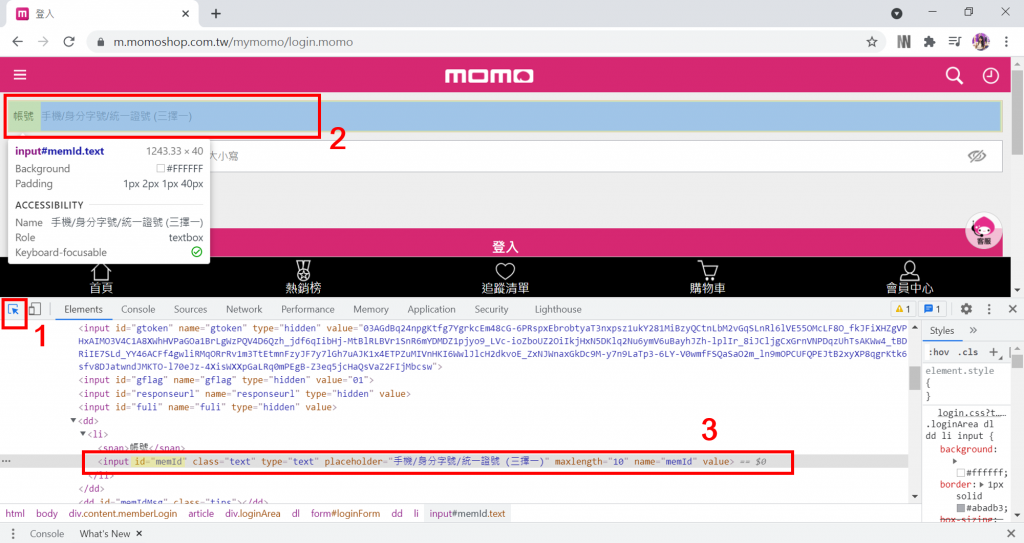1024x543 pixels.
Task: Expand the border property triangle in Styles
Action: 984,485
